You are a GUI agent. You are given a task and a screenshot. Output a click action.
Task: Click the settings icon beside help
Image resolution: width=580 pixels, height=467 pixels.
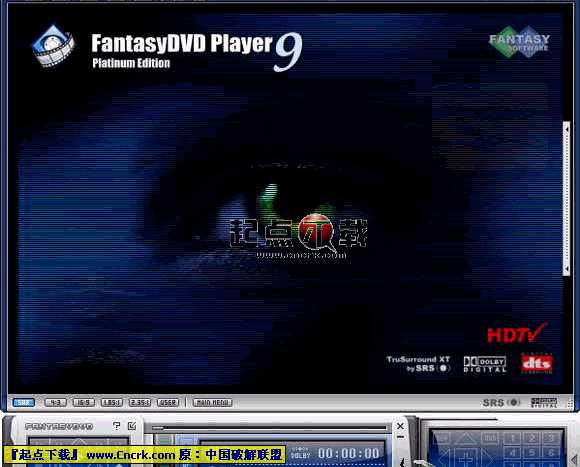[132, 426]
